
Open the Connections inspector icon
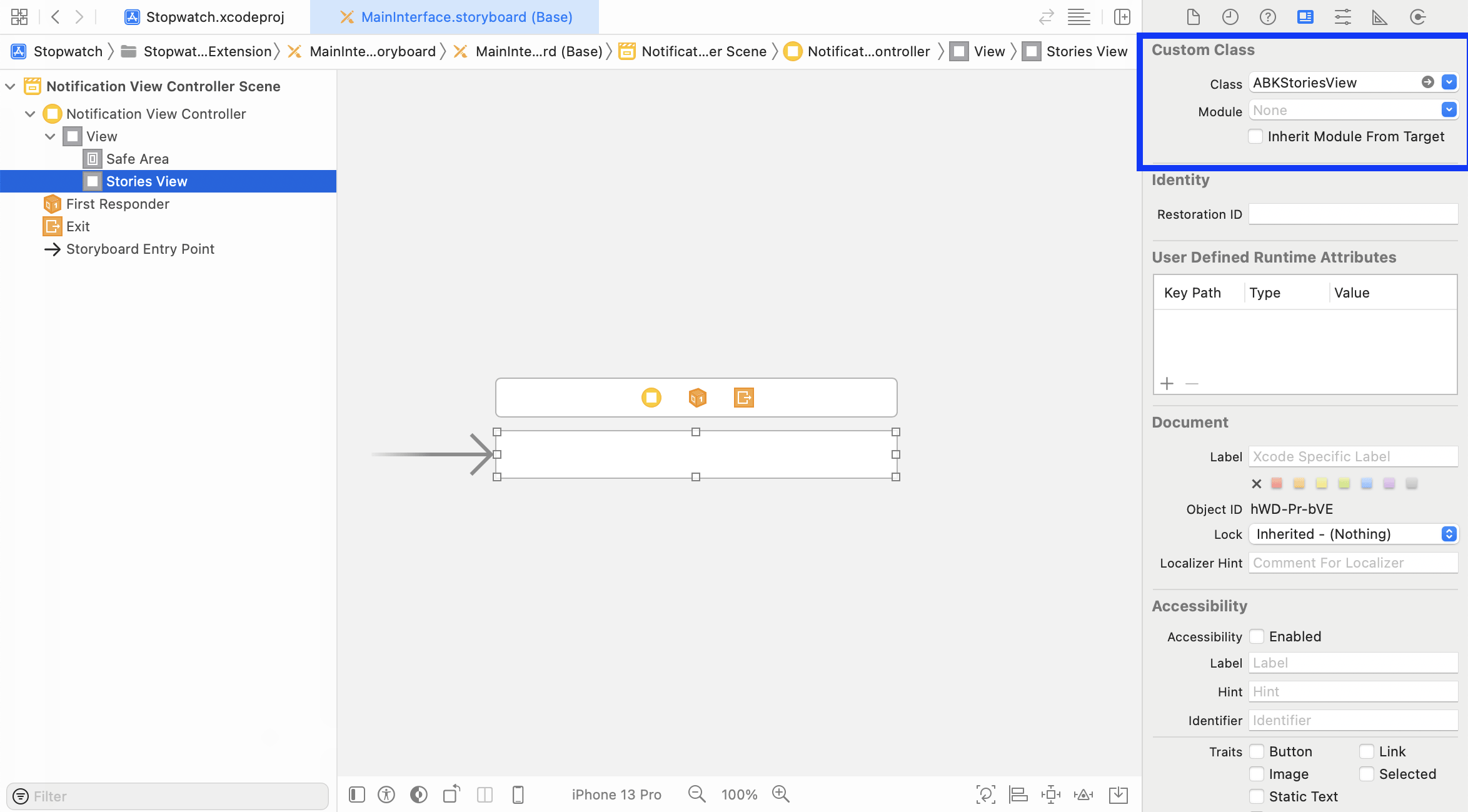click(x=1417, y=17)
